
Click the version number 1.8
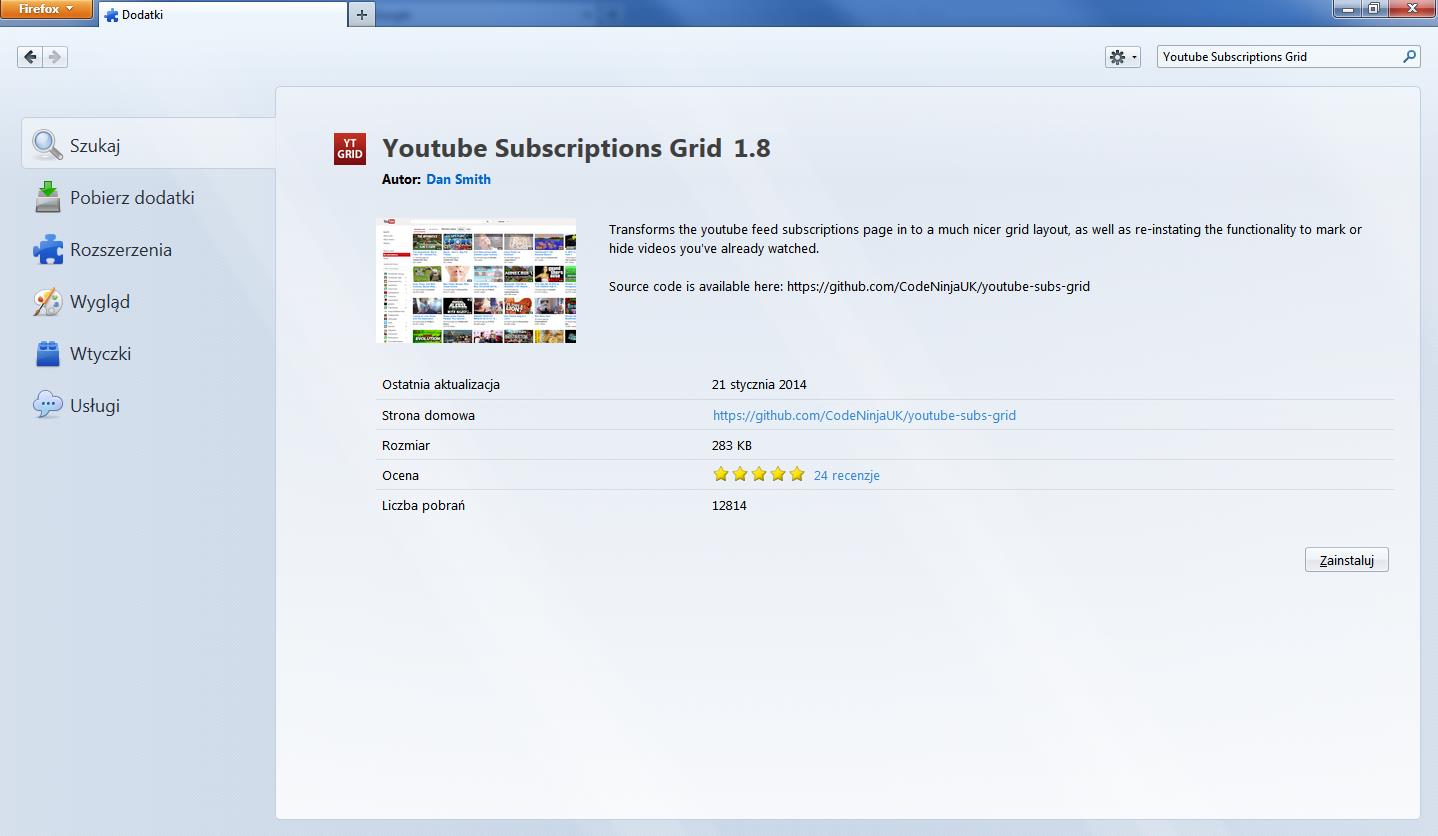point(752,148)
